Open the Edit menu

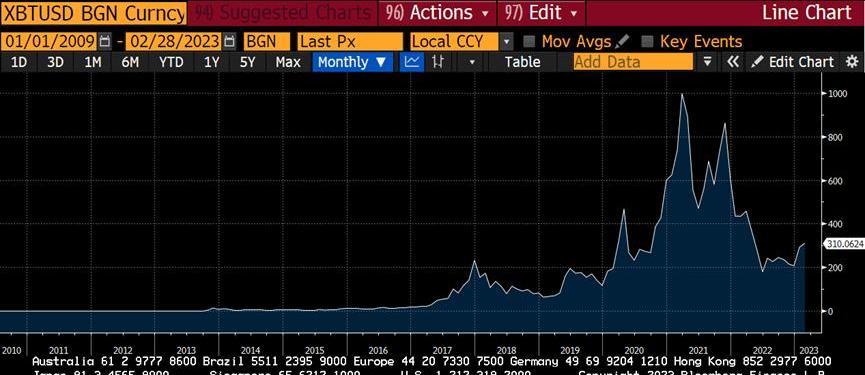coord(541,13)
